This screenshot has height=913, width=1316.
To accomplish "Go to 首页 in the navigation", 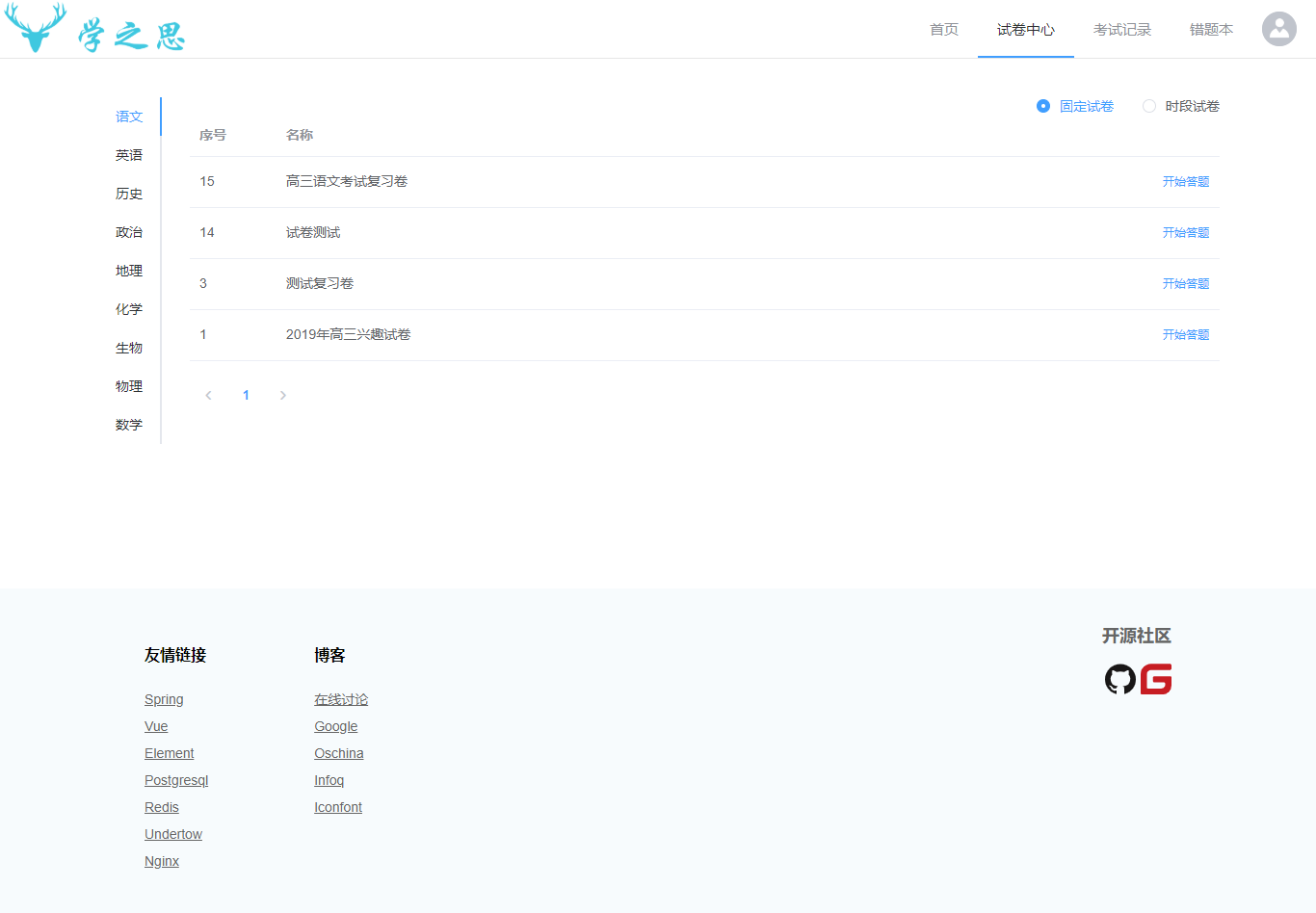I will click(x=943, y=30).
